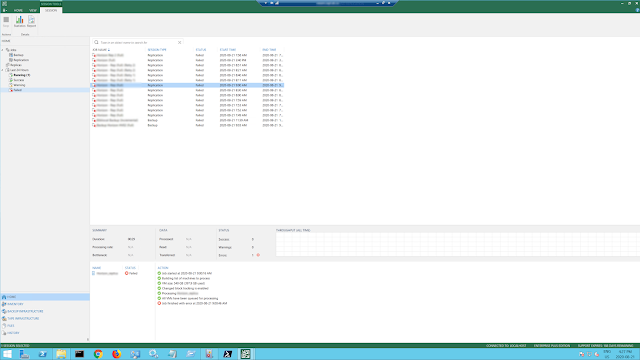Open the session Report icon
640x360 pixels.
[x=31, y=22]
